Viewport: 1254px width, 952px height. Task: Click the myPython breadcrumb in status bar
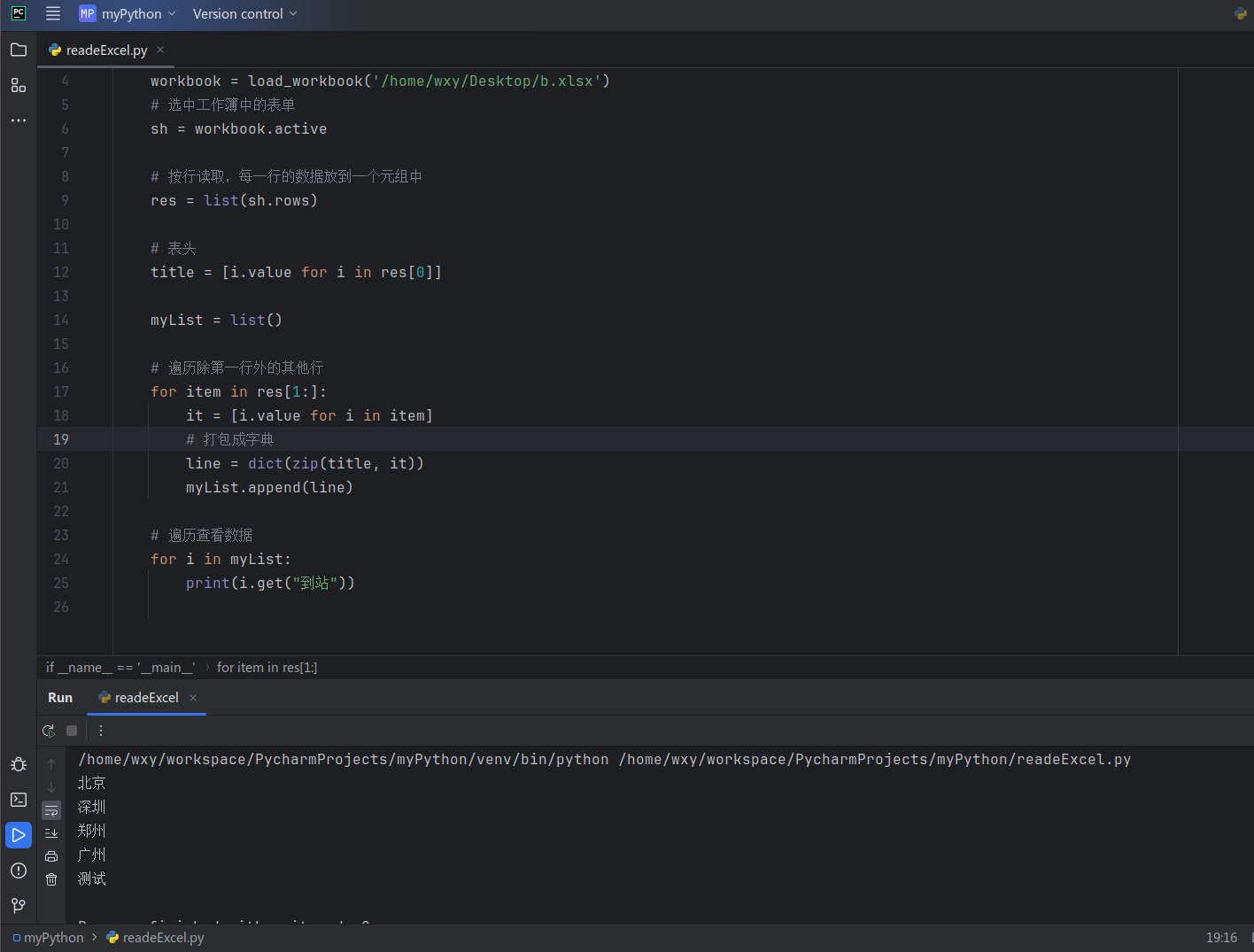(53, 938)
